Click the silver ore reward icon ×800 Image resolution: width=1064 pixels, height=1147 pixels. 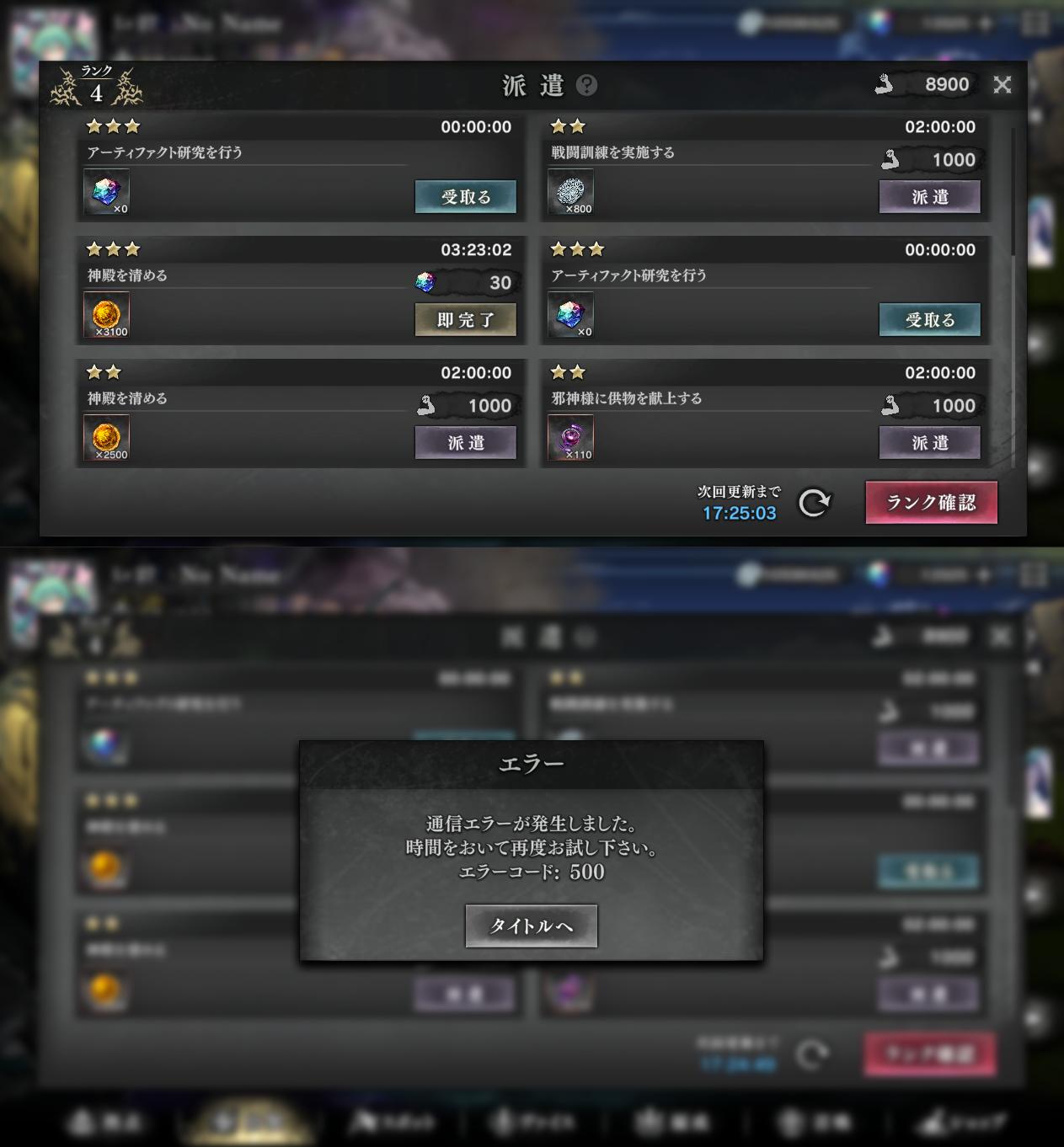point(570,191)
